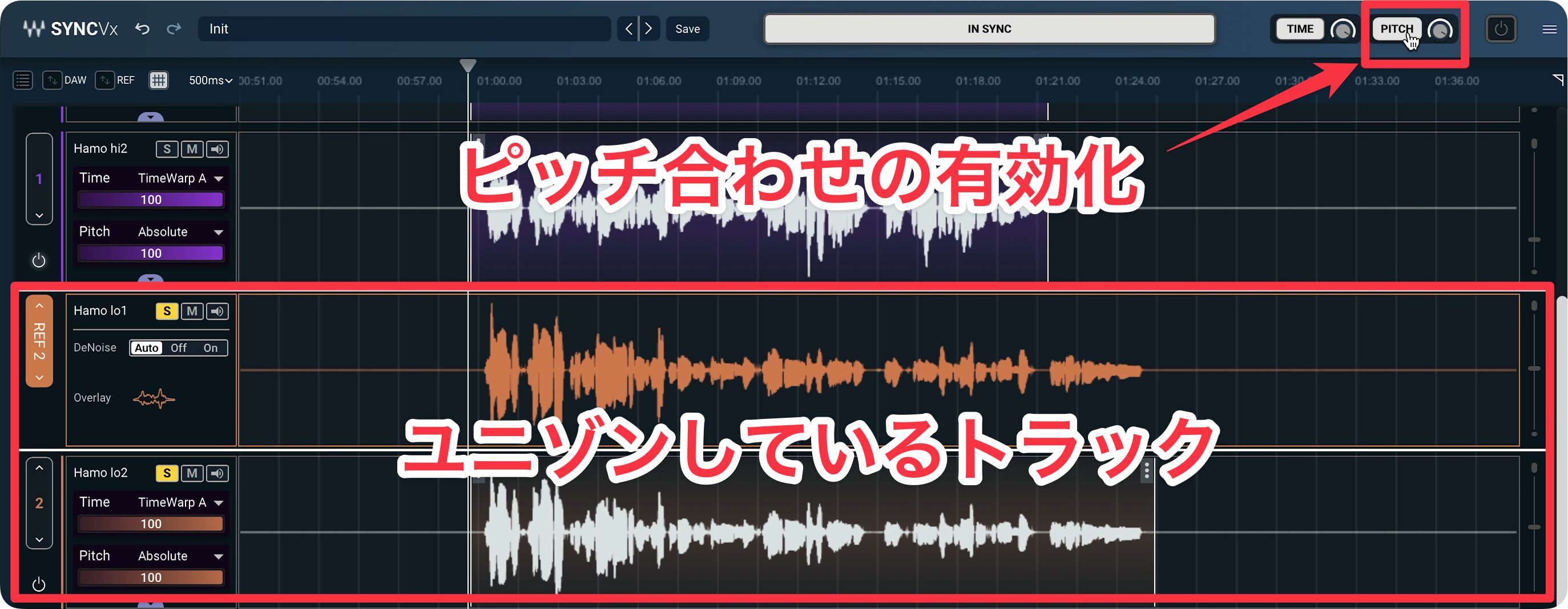Click the track list view icon
Image resolution: width=1568 pixels, height=609 pixels.
[22, 80]
